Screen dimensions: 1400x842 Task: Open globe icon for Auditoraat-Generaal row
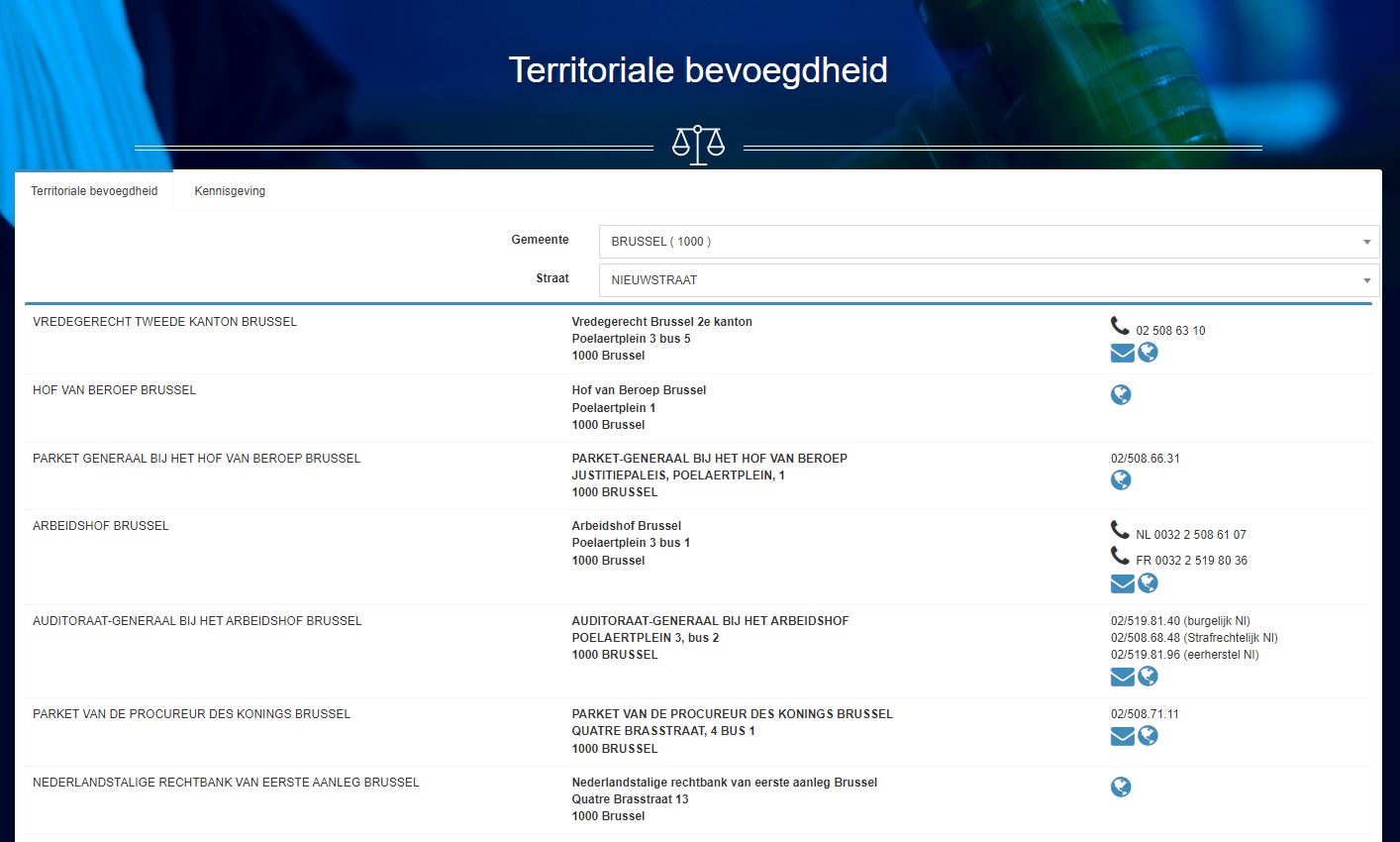point(1148,677)
